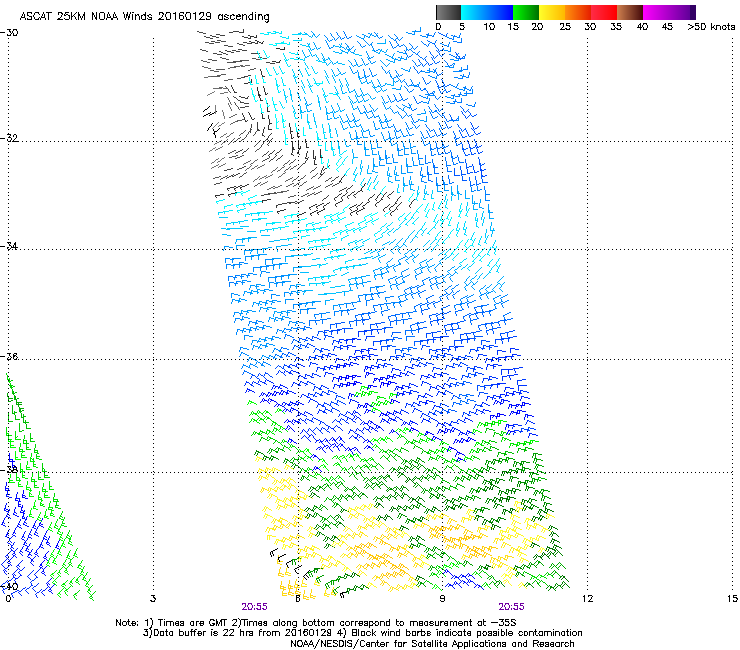Click the gray 0-5 knots legend swatch

coord(448,12)
